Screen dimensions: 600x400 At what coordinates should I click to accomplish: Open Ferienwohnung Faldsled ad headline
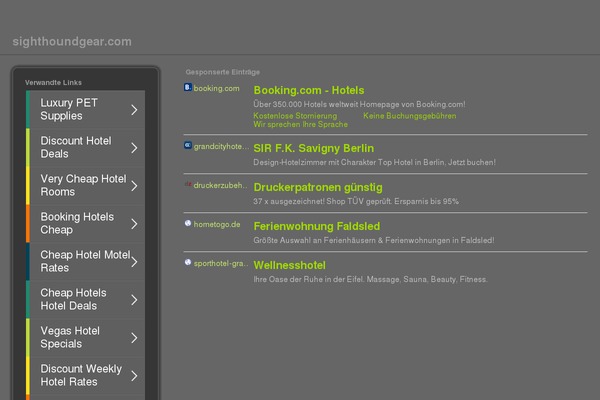(317, 226)
